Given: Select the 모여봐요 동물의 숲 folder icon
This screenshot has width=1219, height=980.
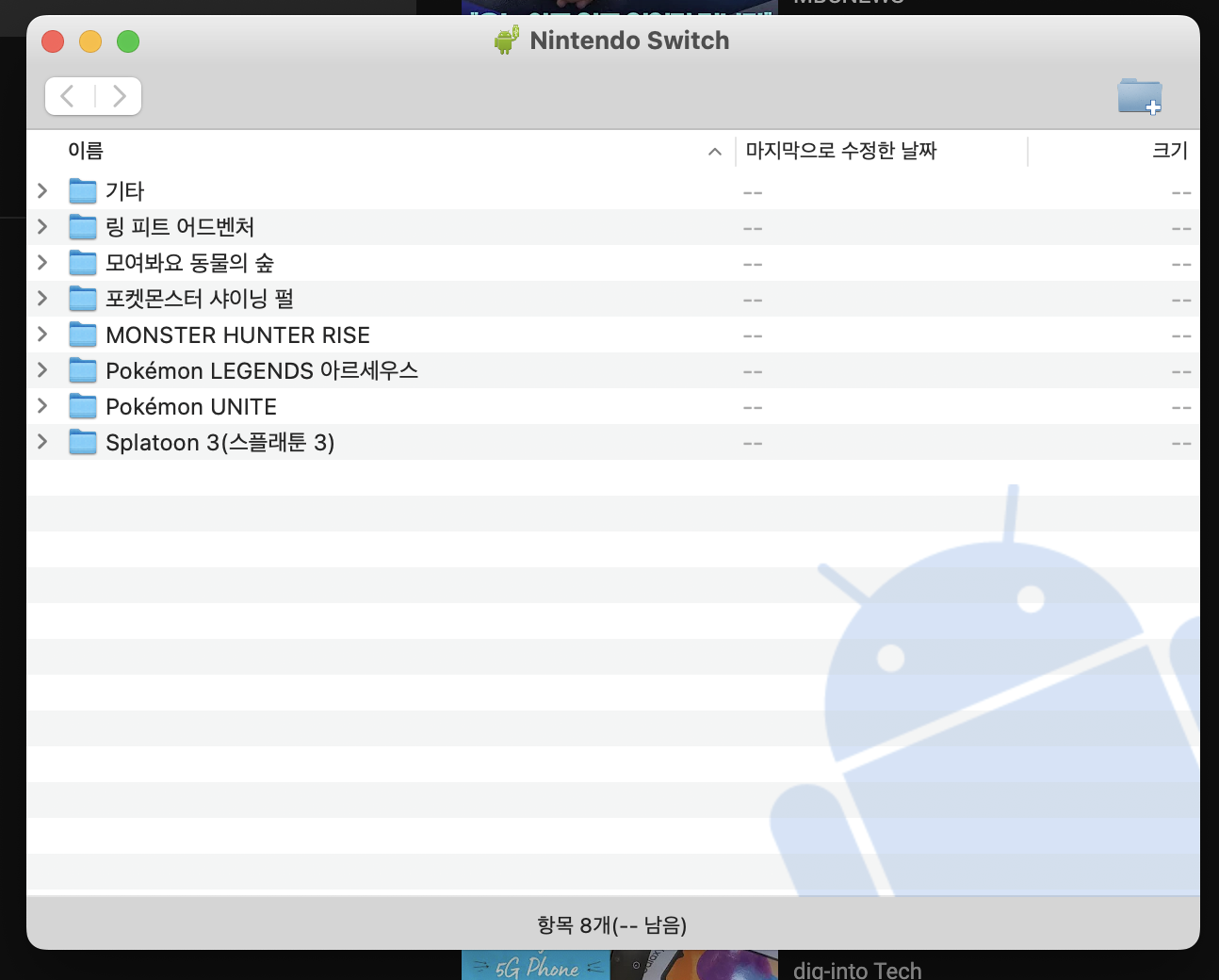Looking at the screenshot, I should (x=83, y=263).
